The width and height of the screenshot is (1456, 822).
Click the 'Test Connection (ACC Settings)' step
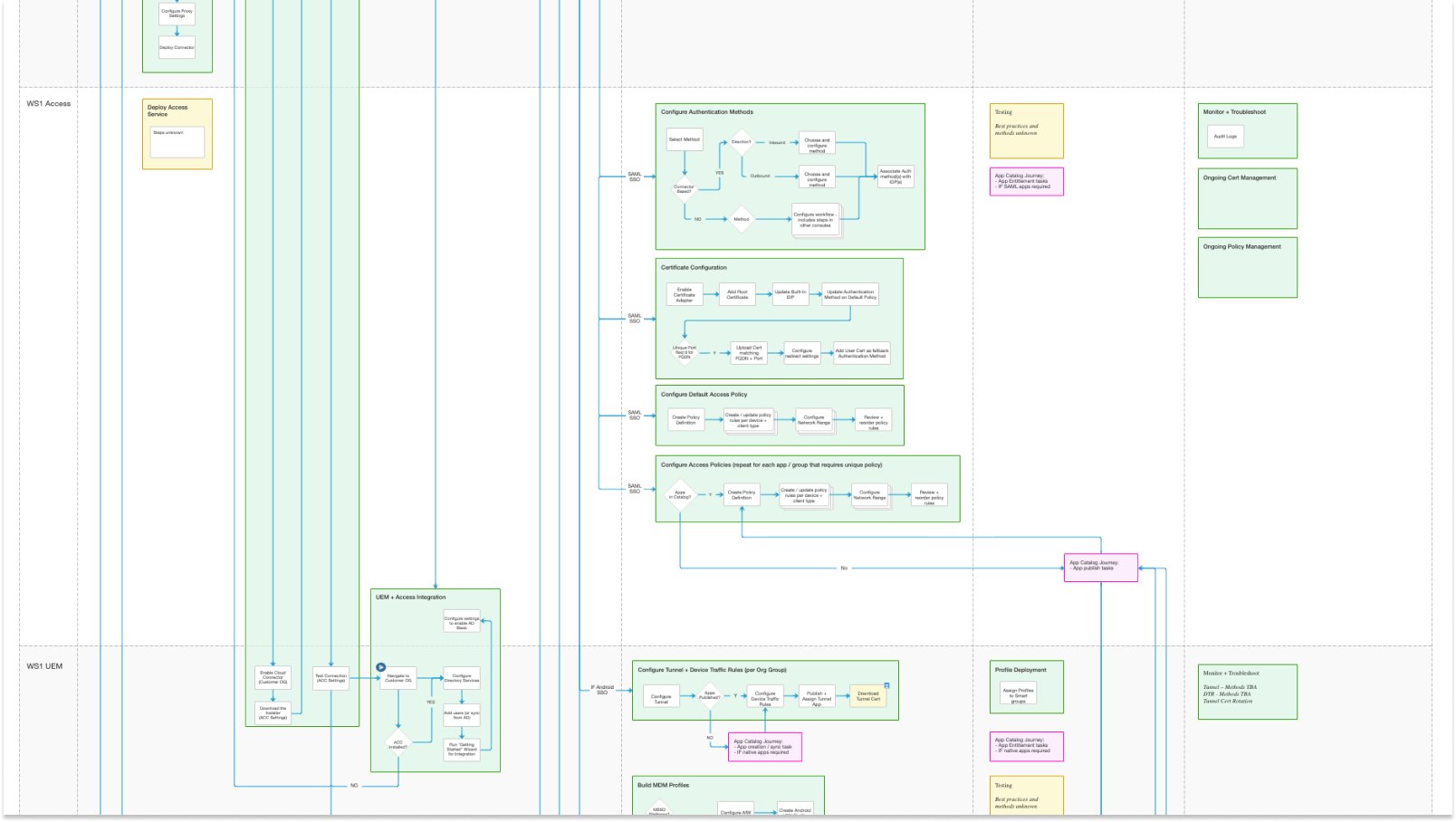coord(330,678)
